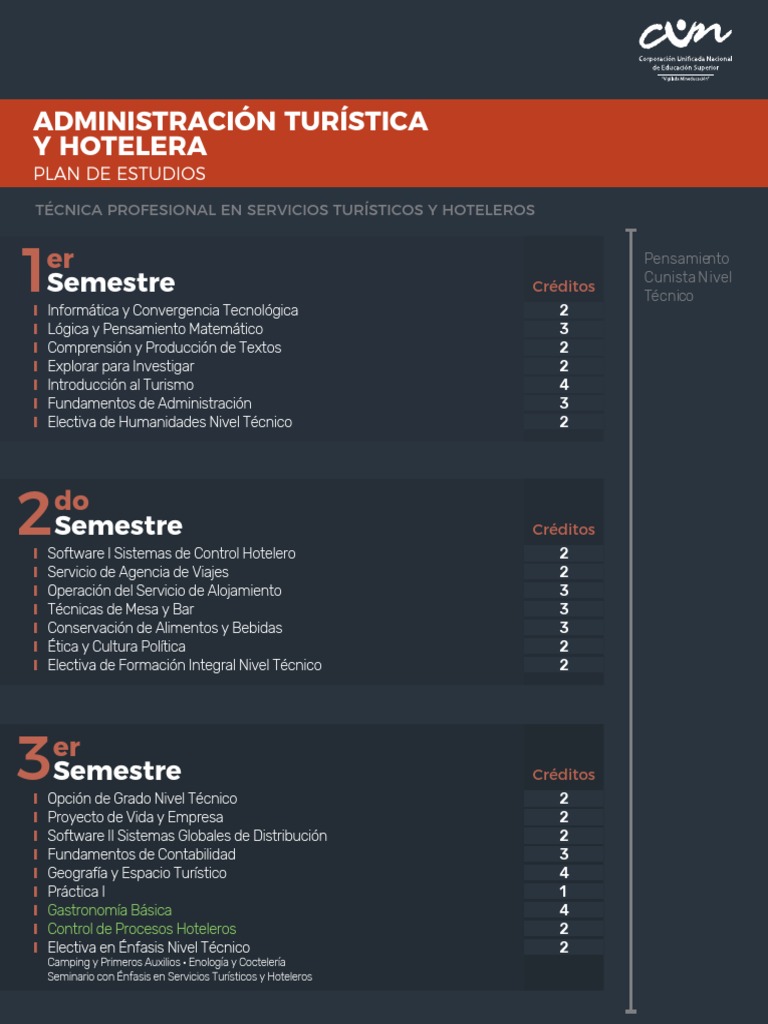
Task: Click the "Administración Turística y Hotelera" title
Action: pos(230,133)
